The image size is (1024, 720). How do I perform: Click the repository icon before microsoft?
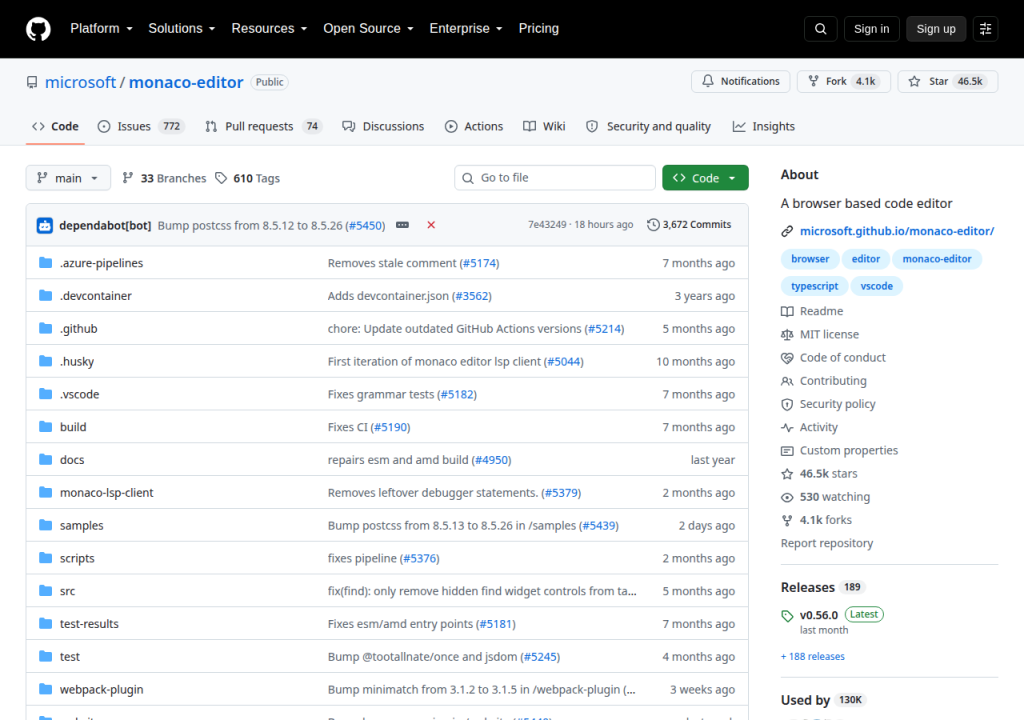click(32, 82)
